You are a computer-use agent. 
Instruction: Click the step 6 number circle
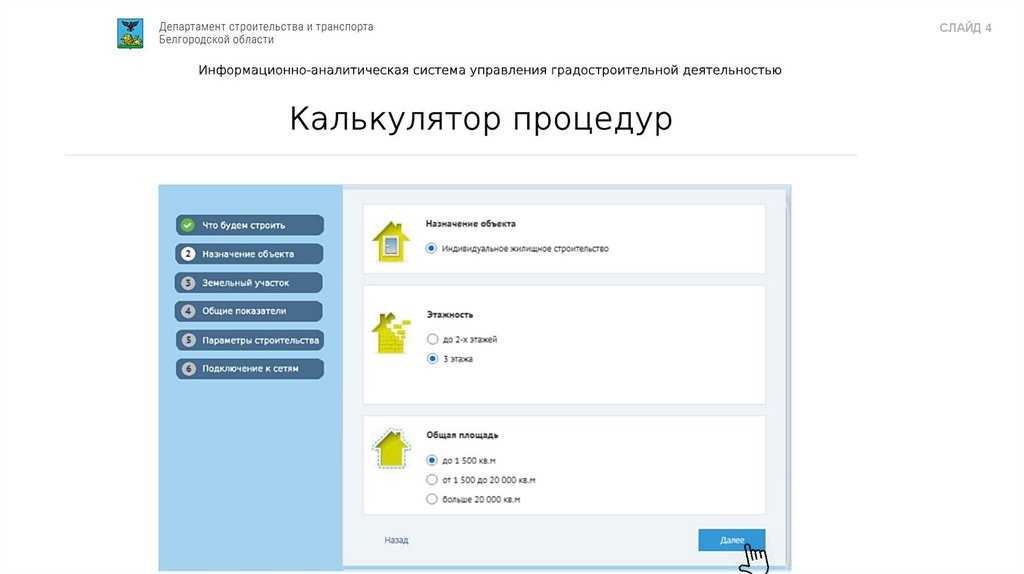[x=187, y=369]
